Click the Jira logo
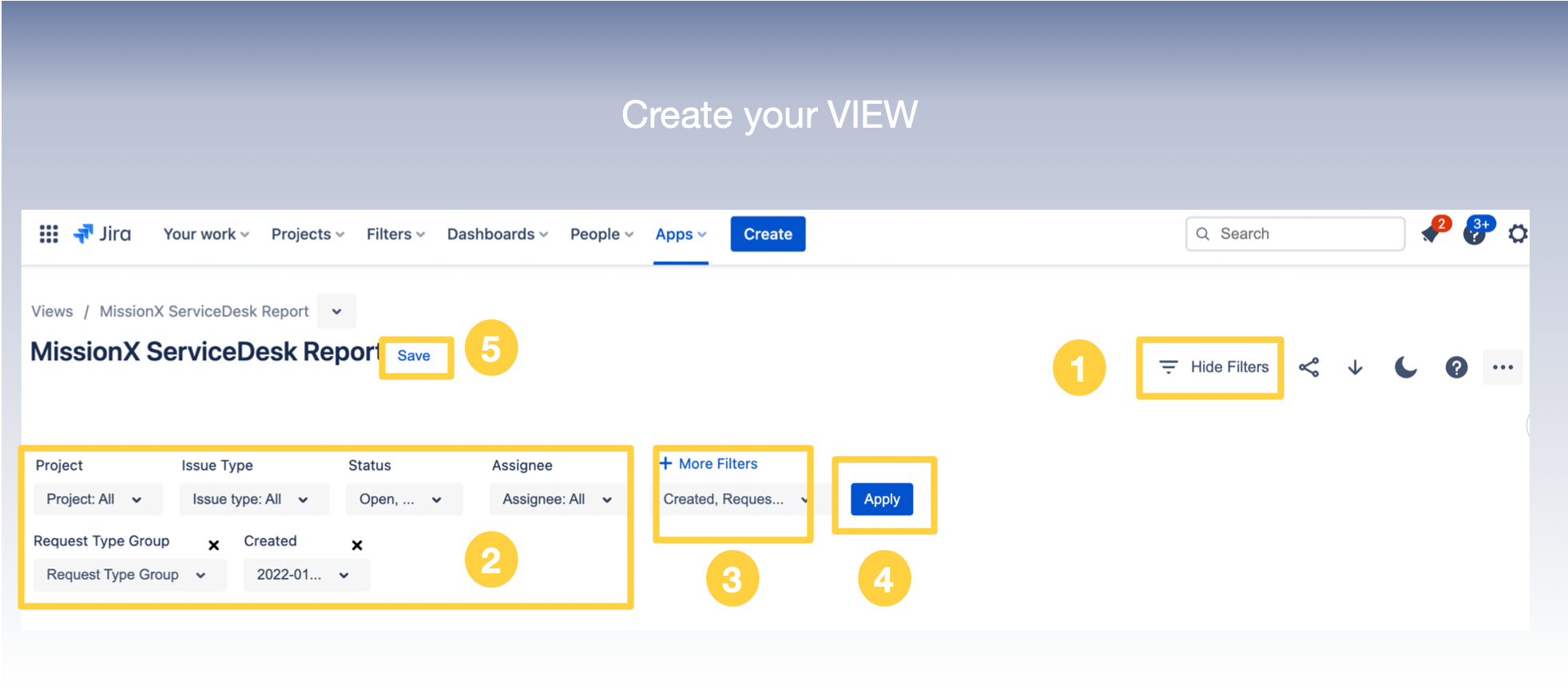Screen dimensions: 1568x689 102,234
